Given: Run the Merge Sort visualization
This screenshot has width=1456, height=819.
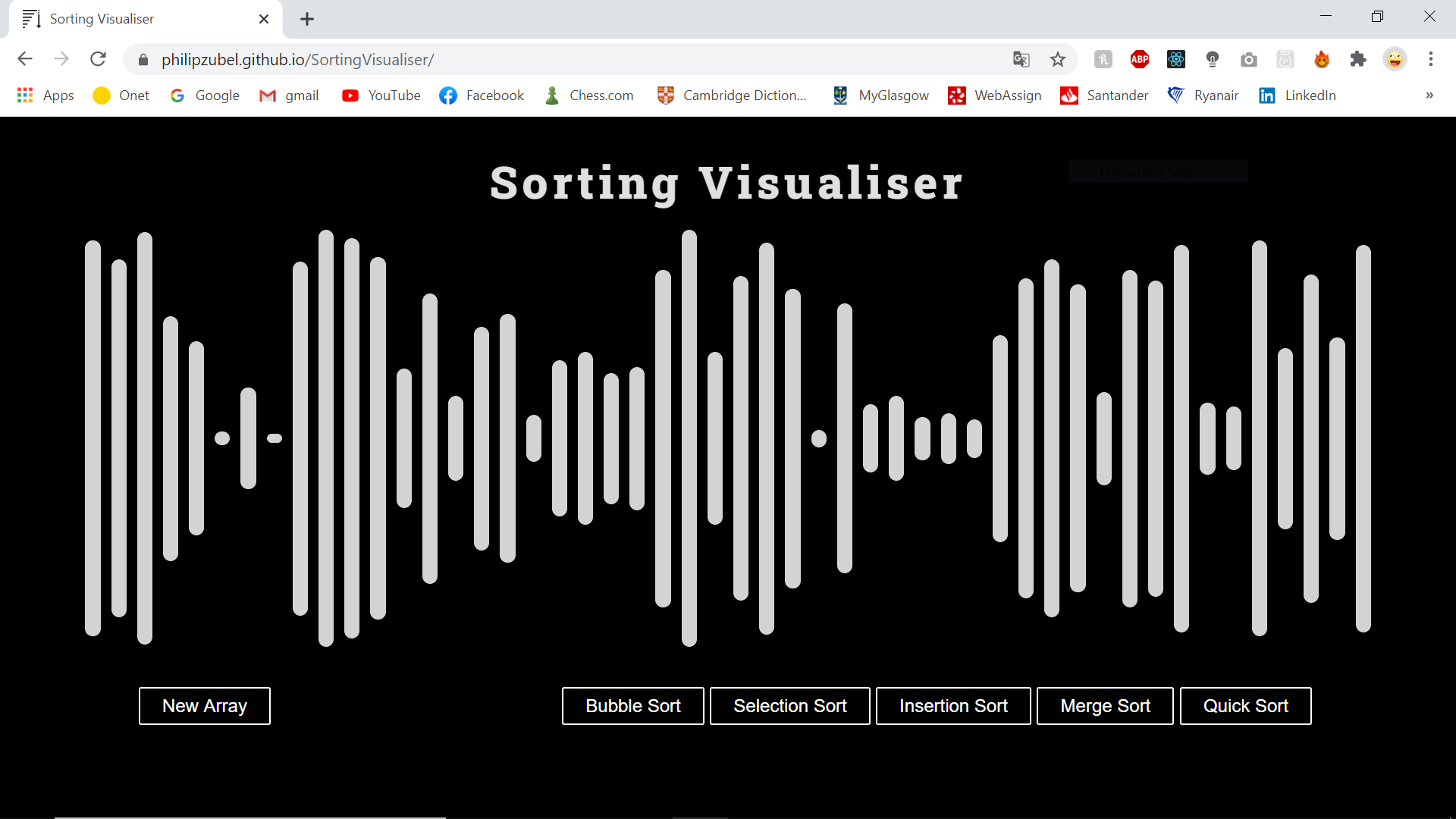Looking at the screenshot, I should click(x=1104, y=705).
